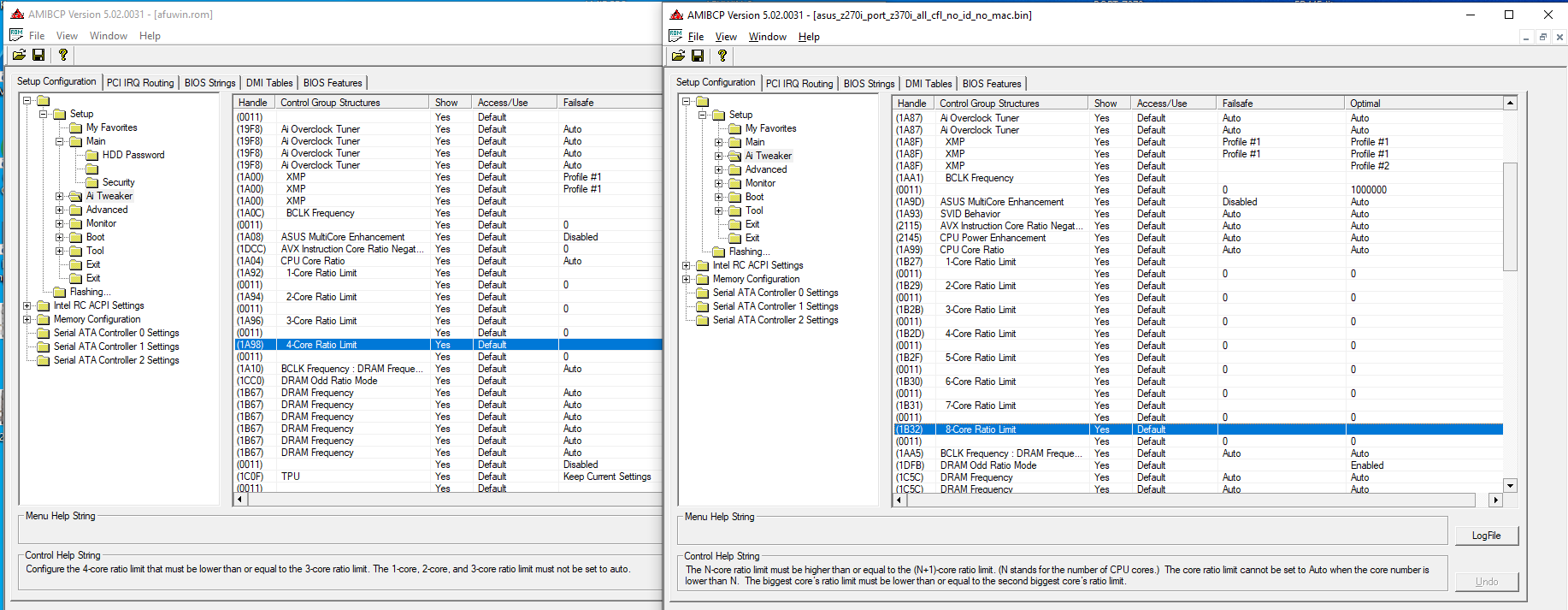Expand Ai Tweaker node in left window tree
Image resolution: width=1568 pixels, height=610 pixels.
point(60,196)
